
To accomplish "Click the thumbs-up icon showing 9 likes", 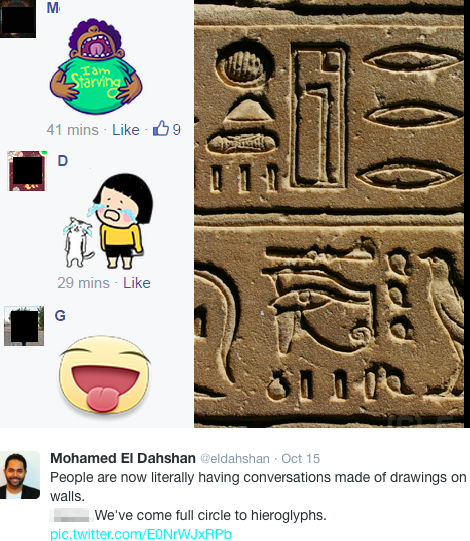I will click(161, 128).
